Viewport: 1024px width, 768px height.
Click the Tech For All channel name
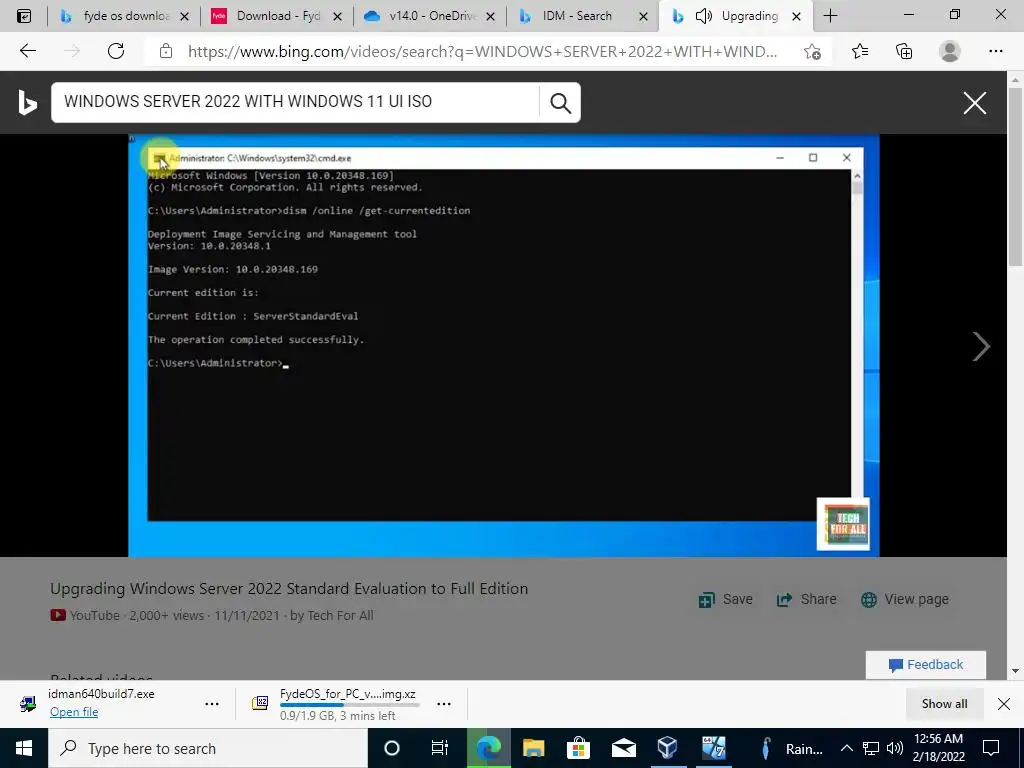[x=340, y=615]
